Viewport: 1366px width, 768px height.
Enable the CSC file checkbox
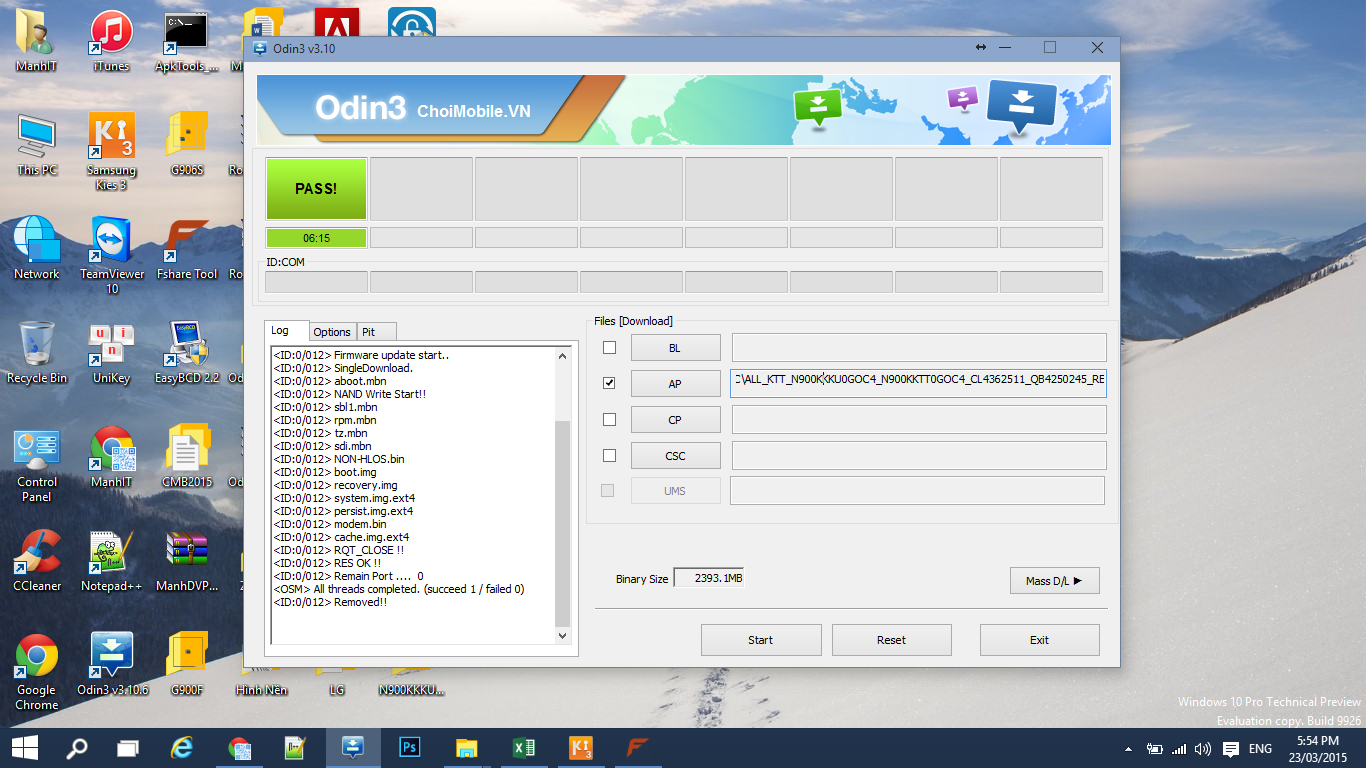click(x=609, y=455)
